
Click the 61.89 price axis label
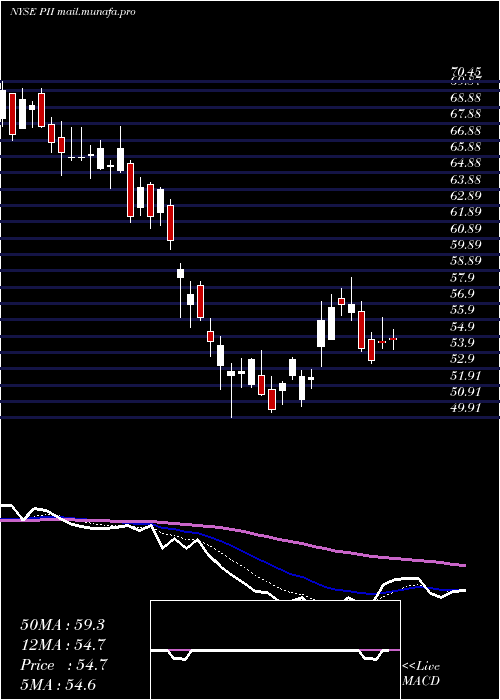[x=466, y=212]
